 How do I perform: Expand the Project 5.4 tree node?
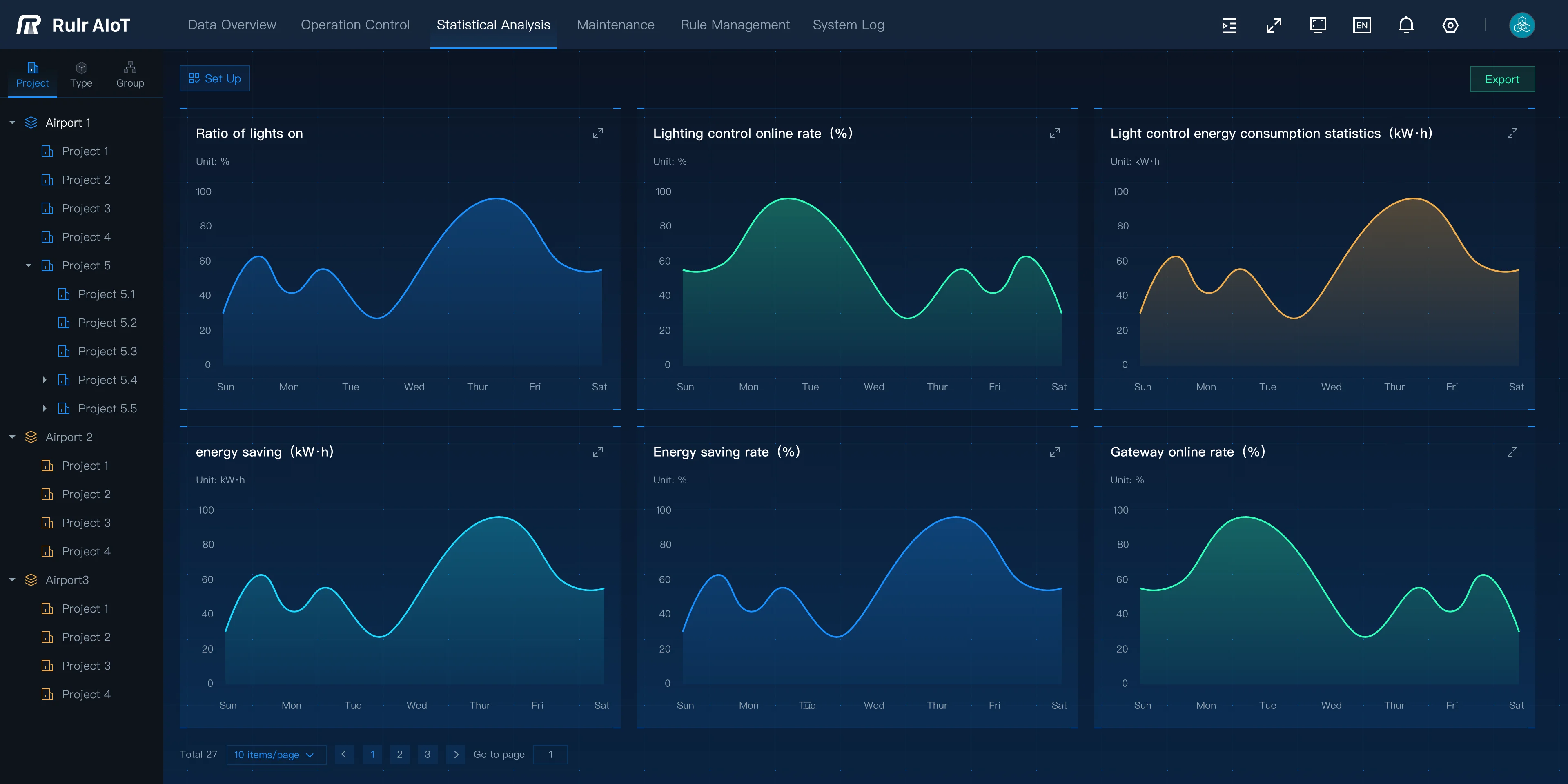(45, 380)
